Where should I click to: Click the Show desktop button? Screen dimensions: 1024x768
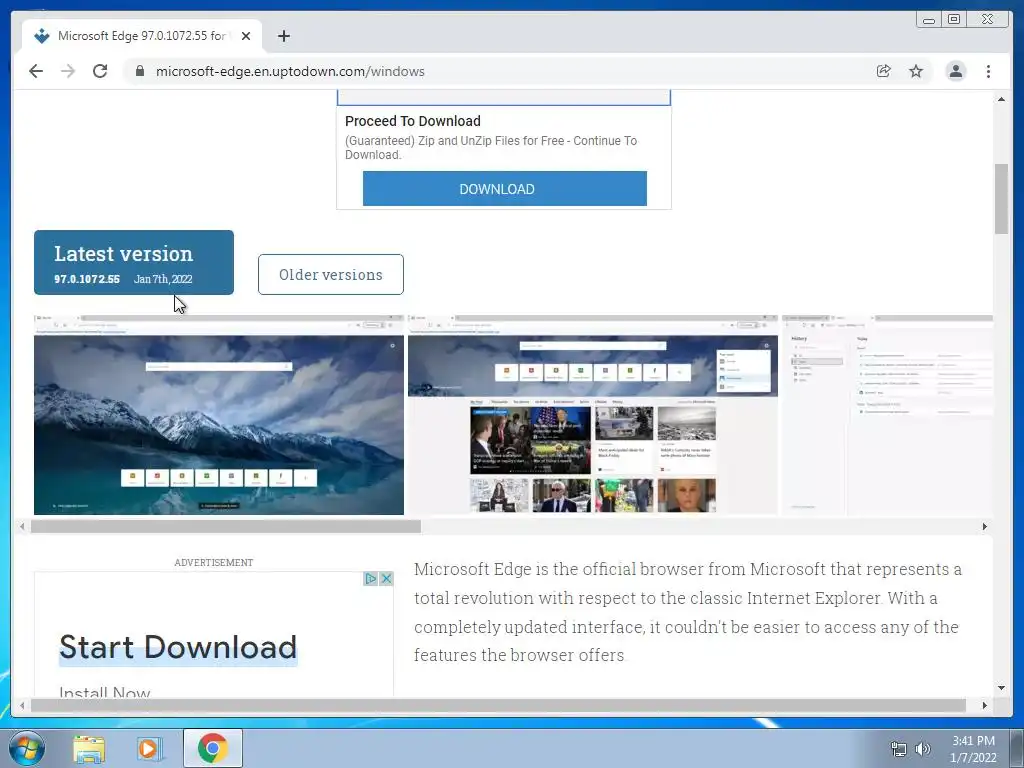click(x=1017, y=748)
